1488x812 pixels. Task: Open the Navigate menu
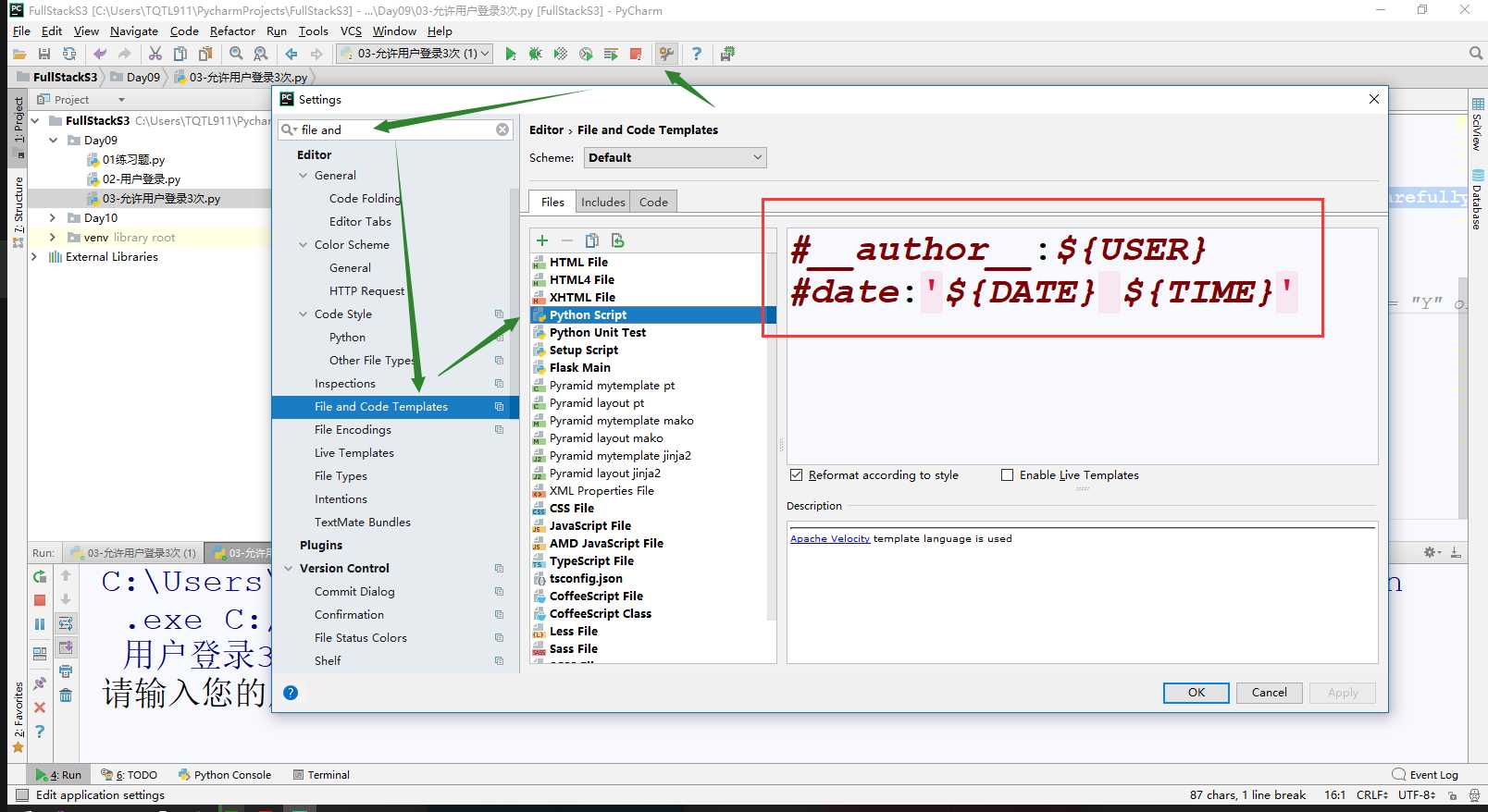coord(134,31)
